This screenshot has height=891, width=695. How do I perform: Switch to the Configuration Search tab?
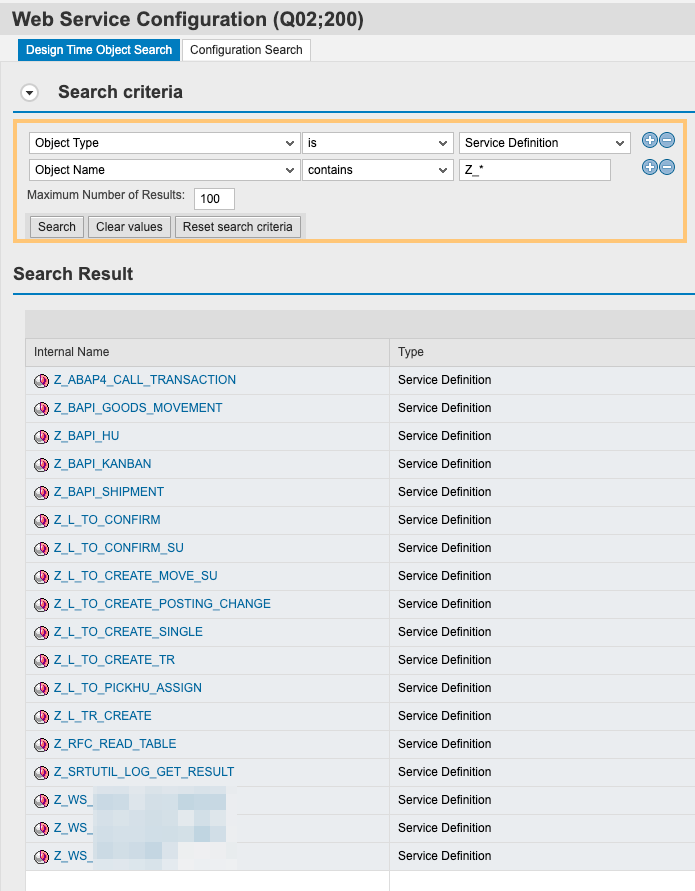[x=246, y=50]
